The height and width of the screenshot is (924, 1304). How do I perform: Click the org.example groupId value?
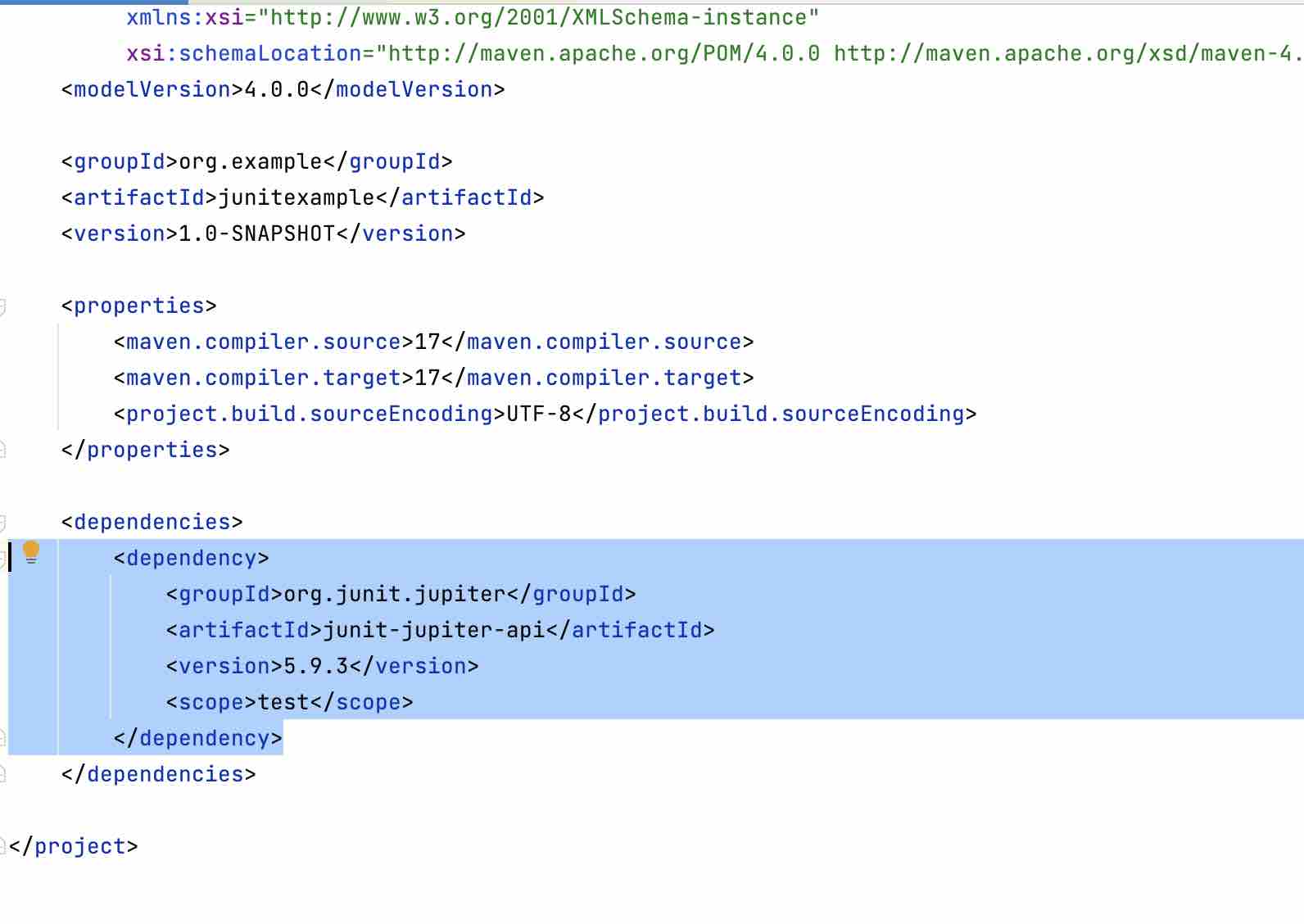pyautogui.click(x=251, y=161)
